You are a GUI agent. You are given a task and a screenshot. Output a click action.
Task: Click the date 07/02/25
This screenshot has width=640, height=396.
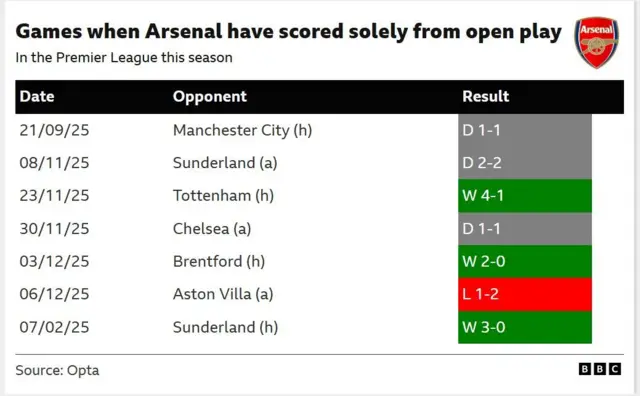54,327
